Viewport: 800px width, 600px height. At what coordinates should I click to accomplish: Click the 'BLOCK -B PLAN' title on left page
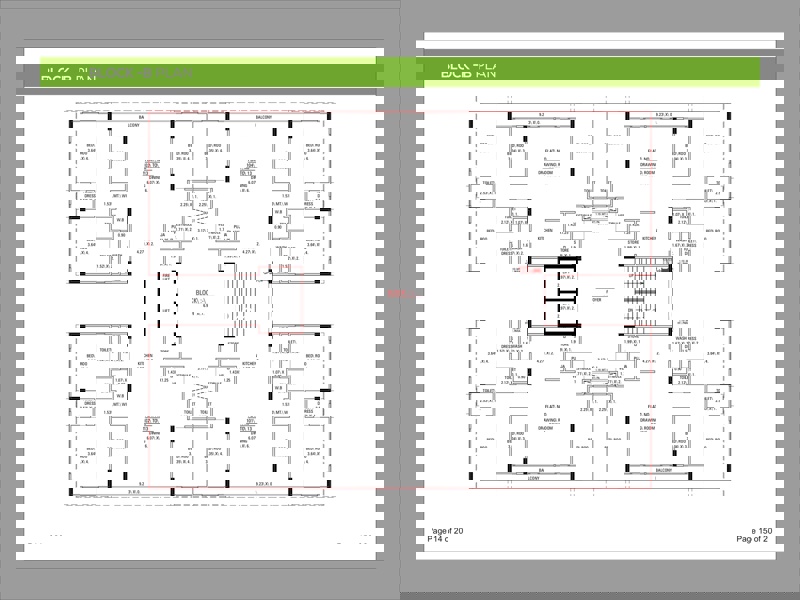pos(130,73)
